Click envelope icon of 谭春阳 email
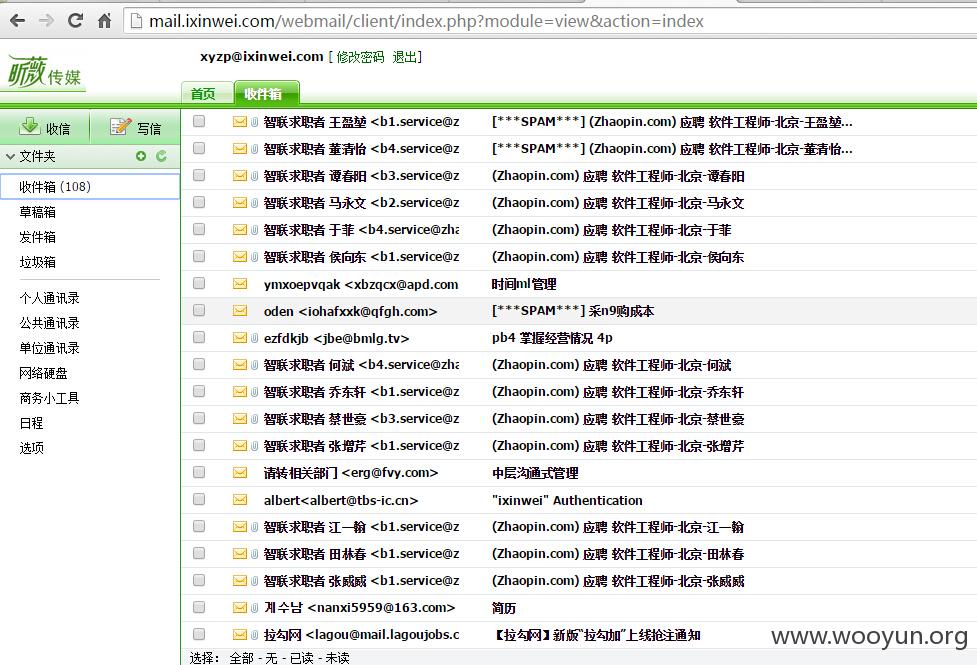Viewport: 977px width, 665px height. 240,176
